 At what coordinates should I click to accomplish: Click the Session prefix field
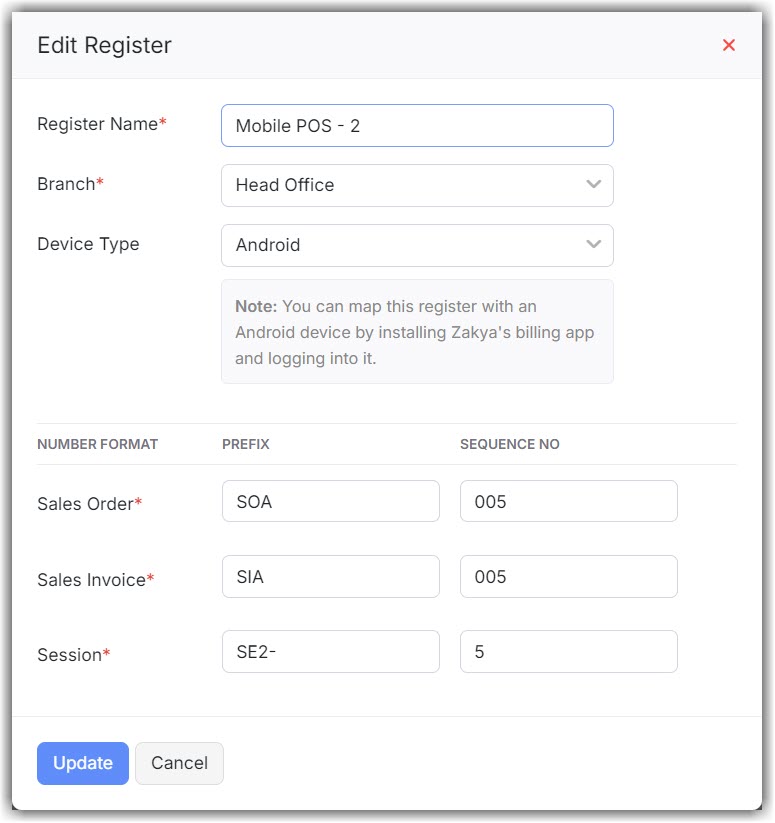pos(330,652)
